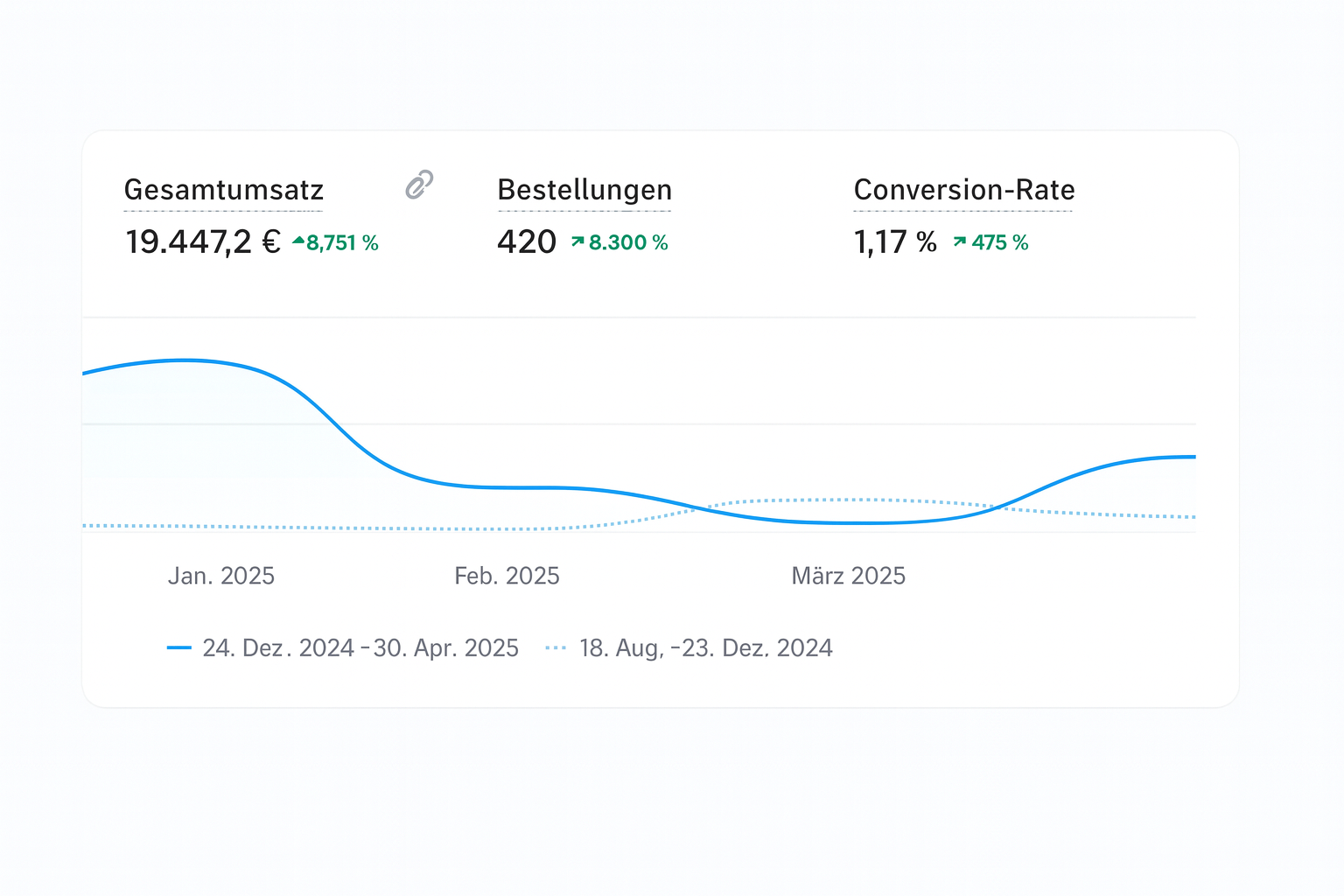This screenshot has width=1344, height=896.
Task: Select the Bestellungen metric heading
Action: 584,190
